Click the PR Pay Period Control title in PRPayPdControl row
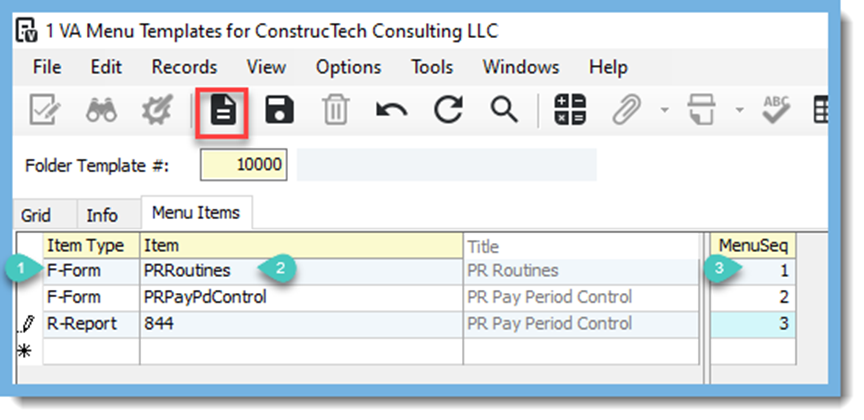The width and height of the screenshot is (864, 420). point(581,298)
